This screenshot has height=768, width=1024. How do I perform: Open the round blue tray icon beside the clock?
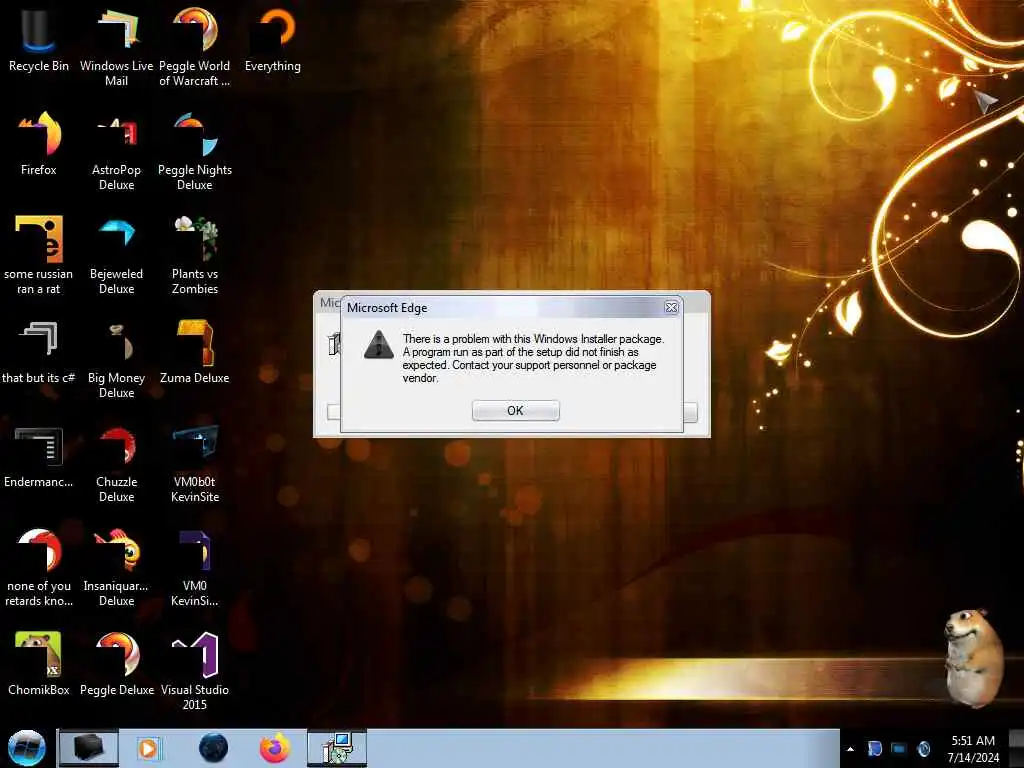point(923,748)
